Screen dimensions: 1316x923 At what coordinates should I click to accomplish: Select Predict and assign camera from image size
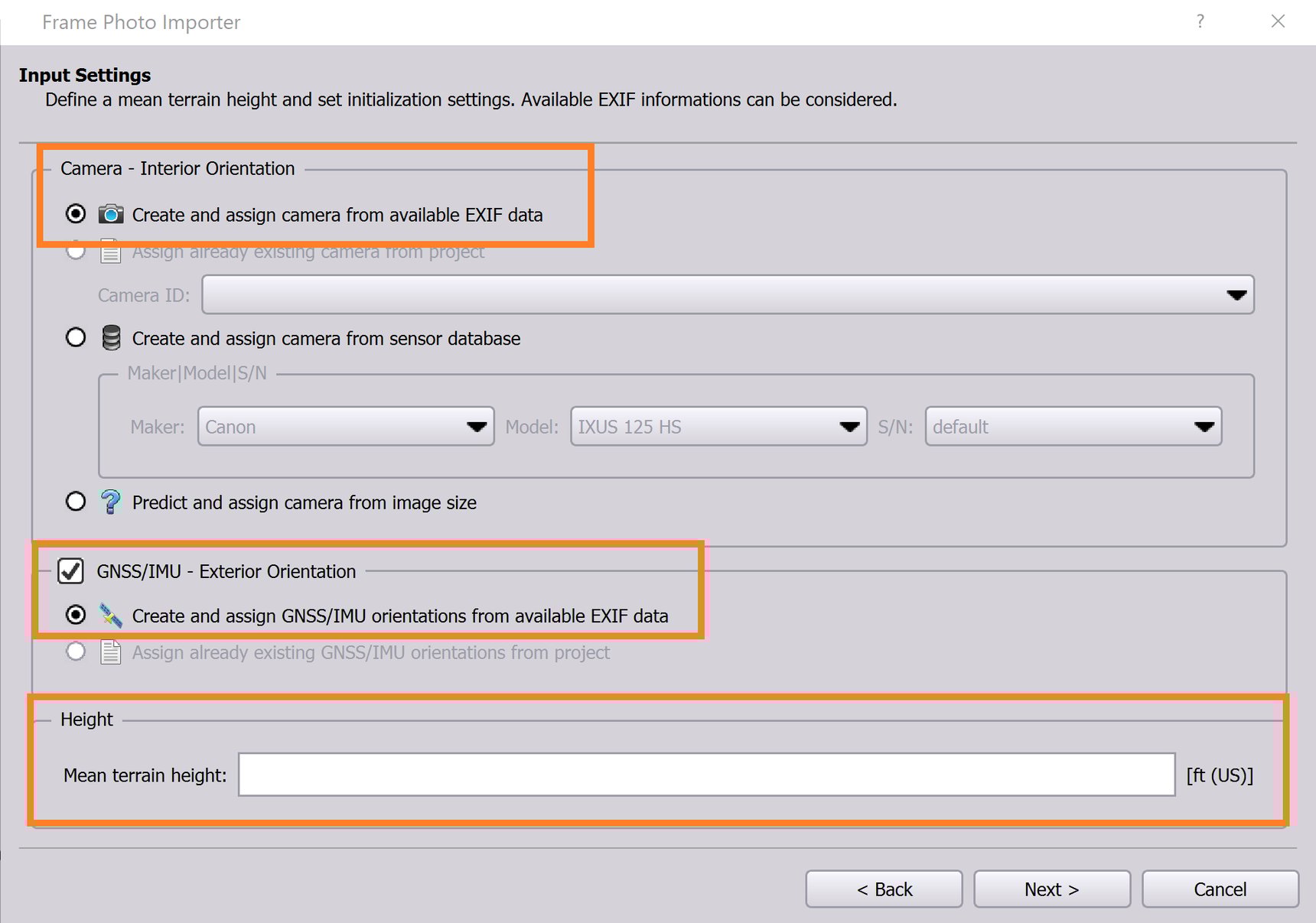click(76, 502)
